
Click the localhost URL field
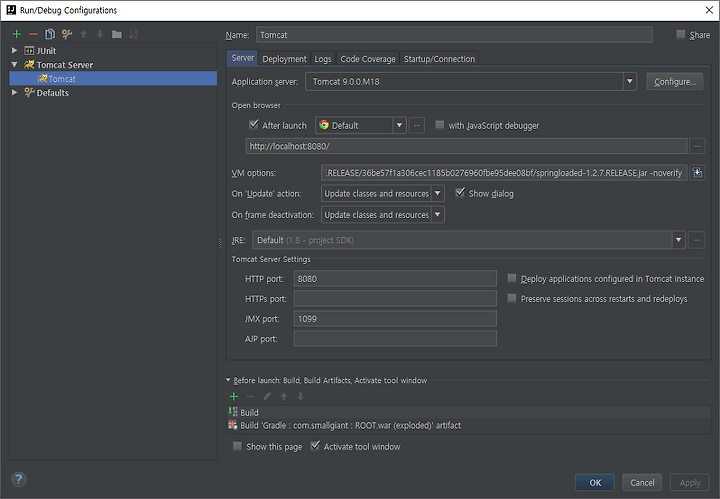pos(466,146)
